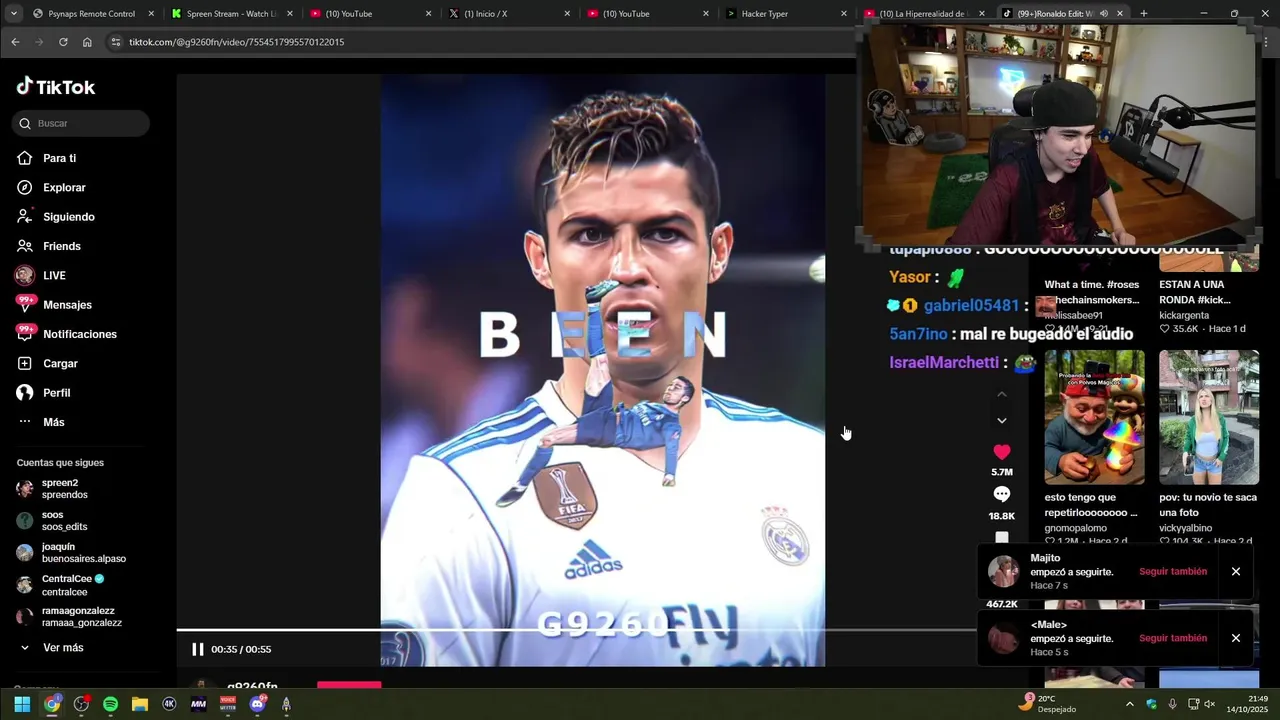Open weather widget 20°C Despejado

point(1049,704)
